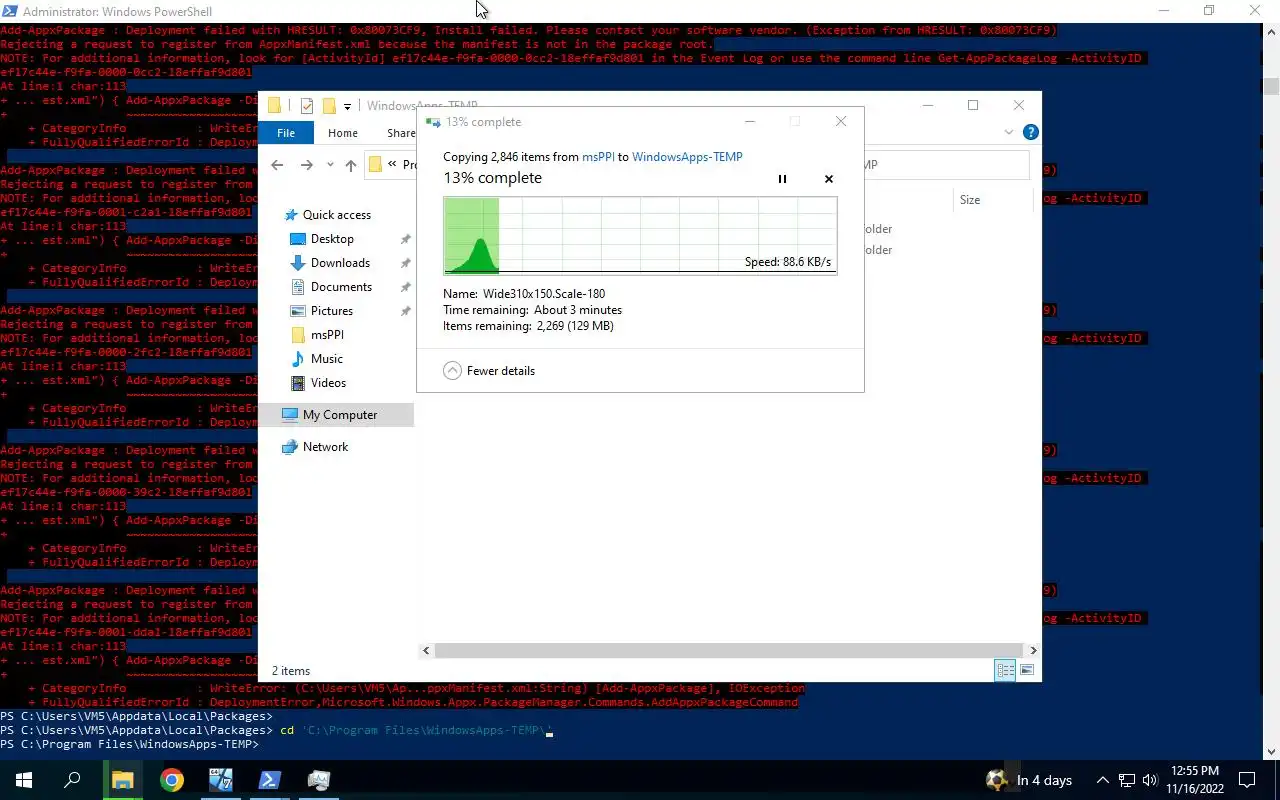Open the WindowsApps-TEMP destination link

(687, 157)
